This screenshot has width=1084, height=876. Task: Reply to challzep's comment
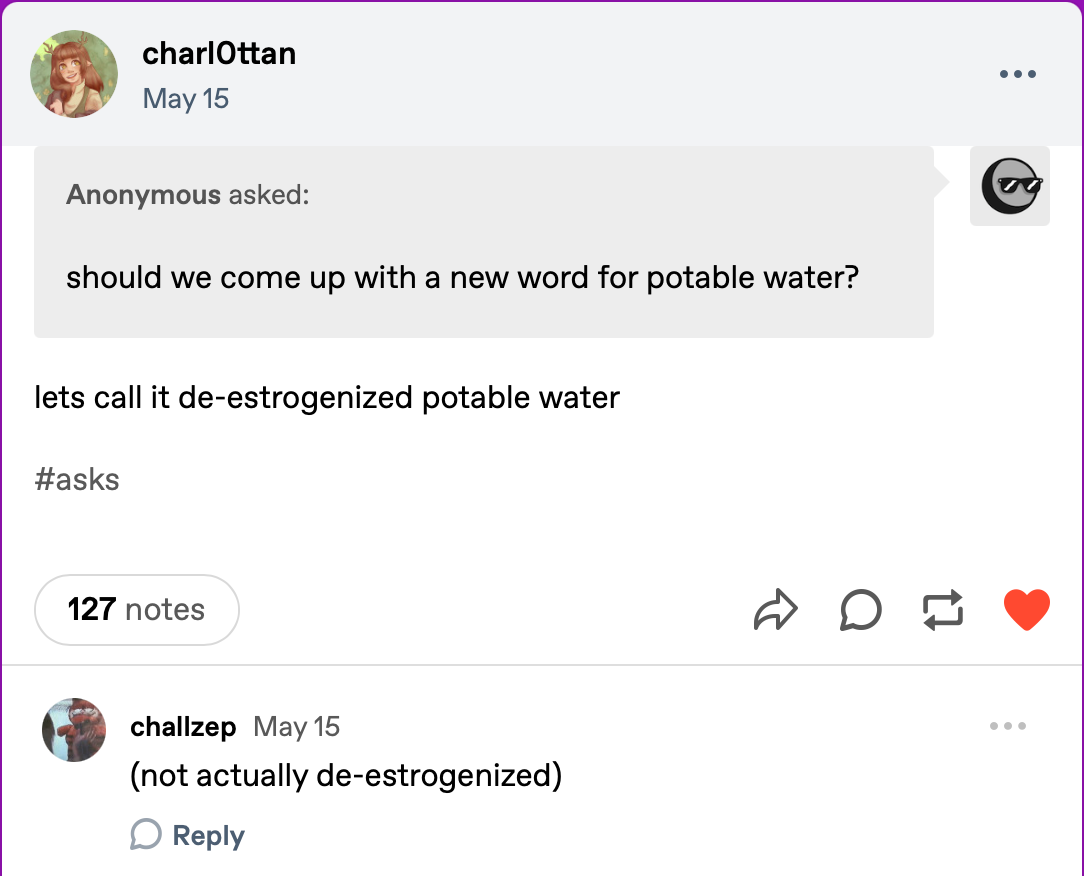187,835
